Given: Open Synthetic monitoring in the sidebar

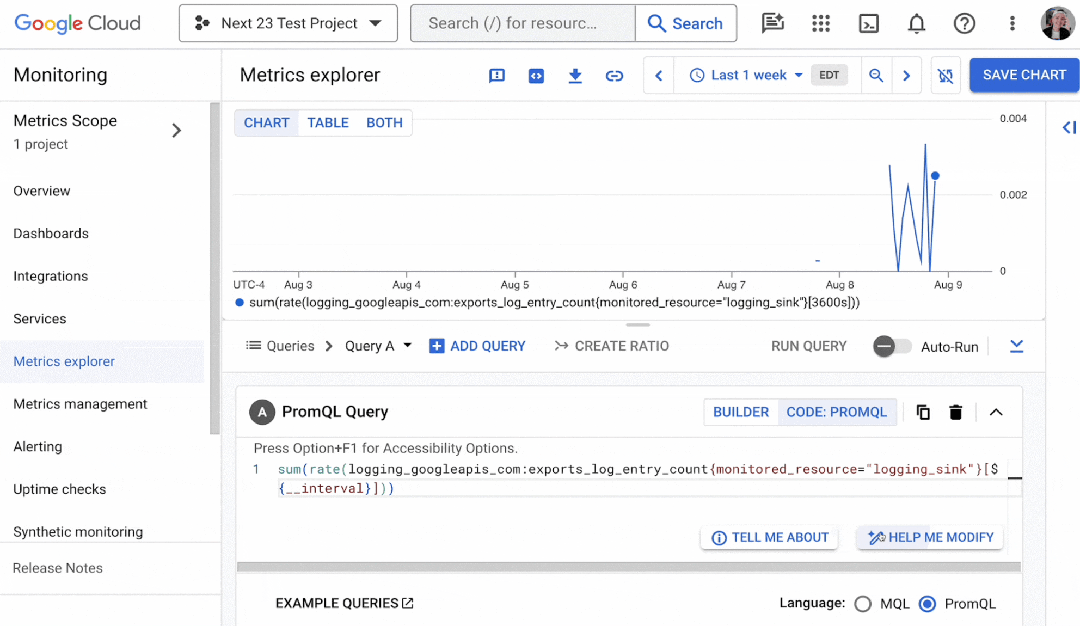Looking at the screenshot, I should pyautogui.click(x=78, y=532).
